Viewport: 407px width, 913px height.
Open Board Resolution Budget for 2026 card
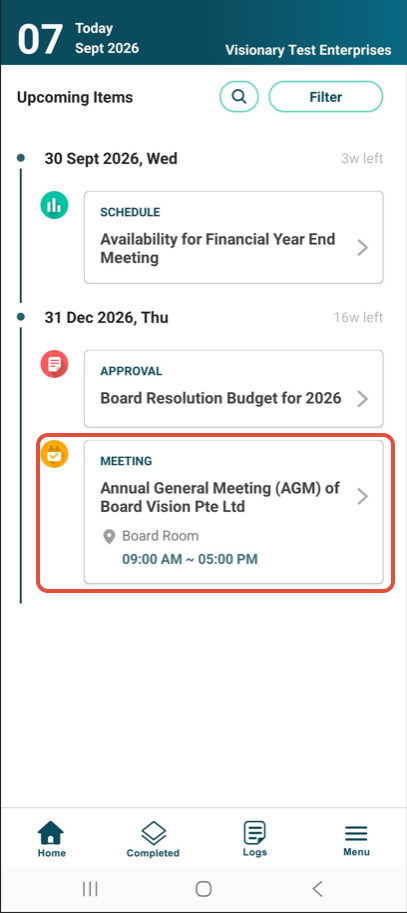(233, 388)
